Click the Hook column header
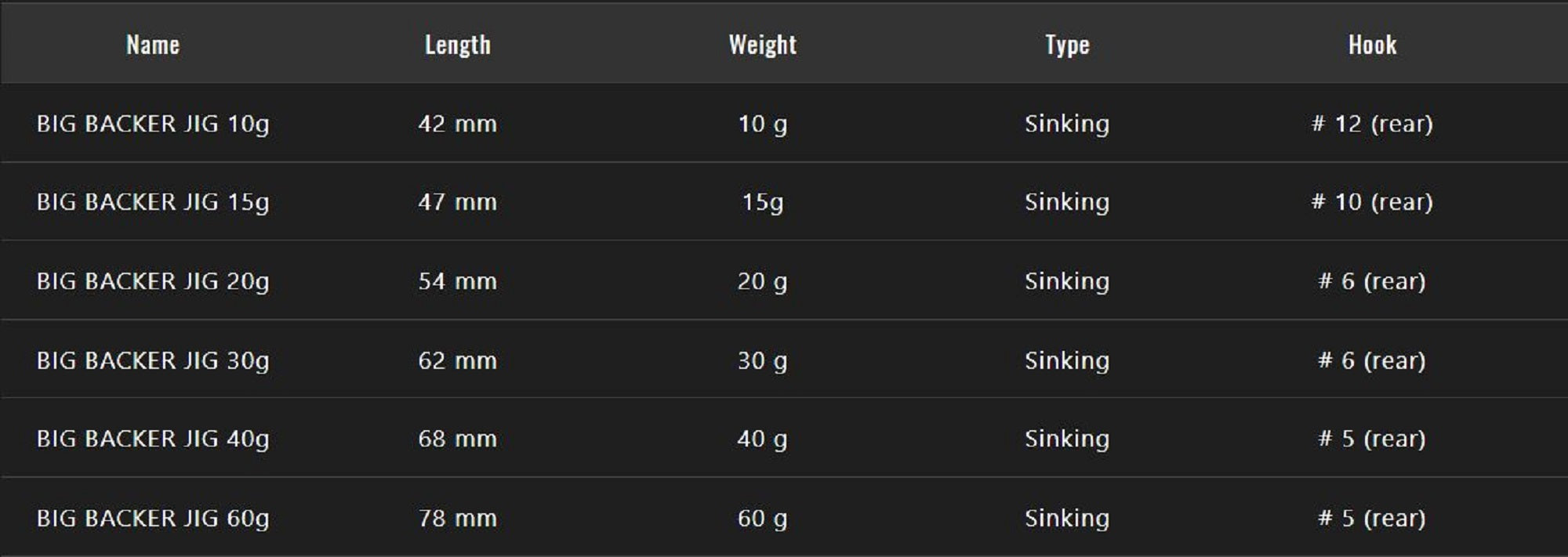The height and width of the screenshot is (557, 1568). click(1372, 45)
